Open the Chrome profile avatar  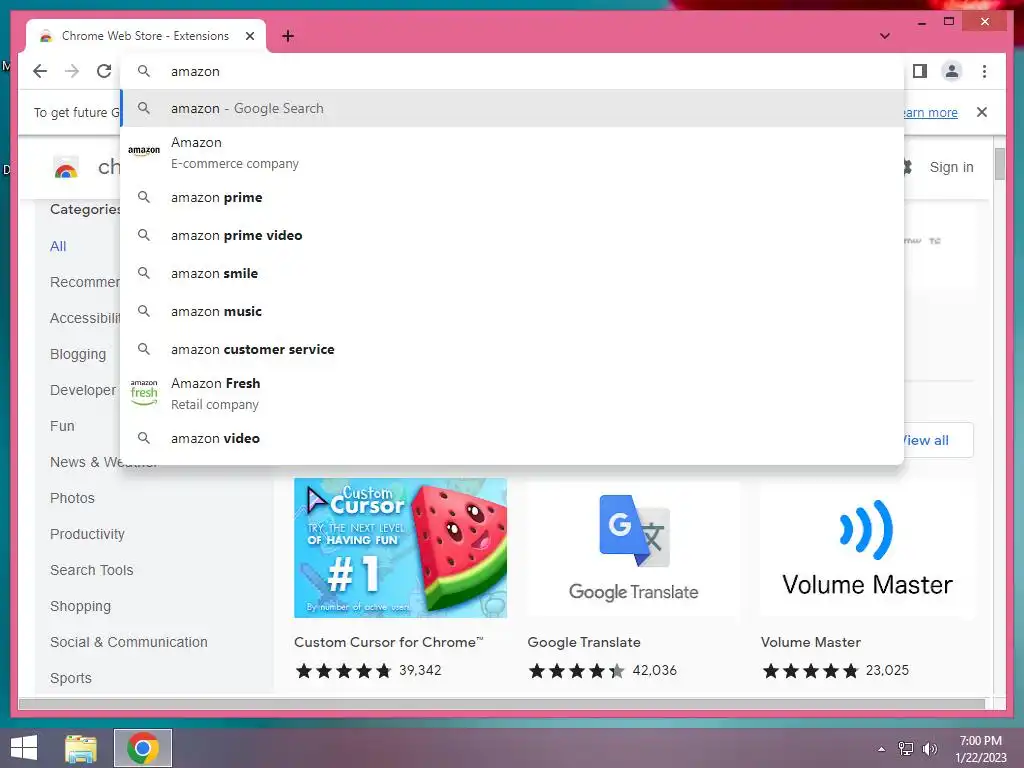(952, 71)
